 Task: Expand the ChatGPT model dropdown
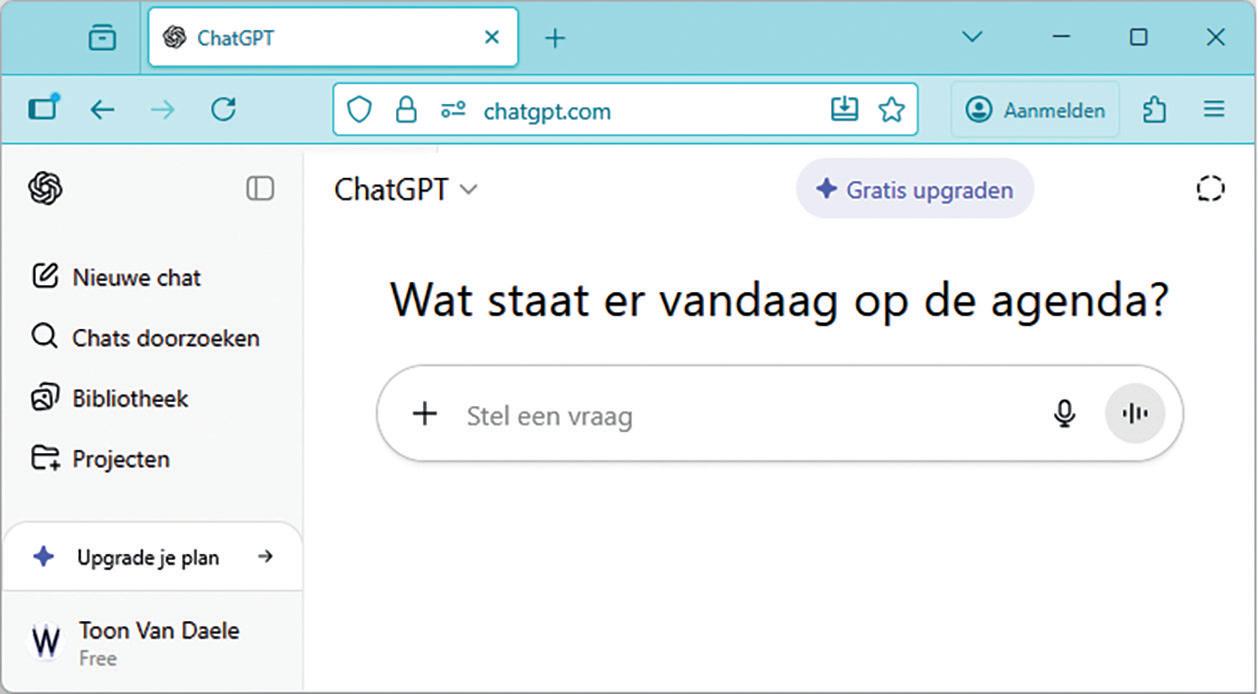(x=406, y=189)
